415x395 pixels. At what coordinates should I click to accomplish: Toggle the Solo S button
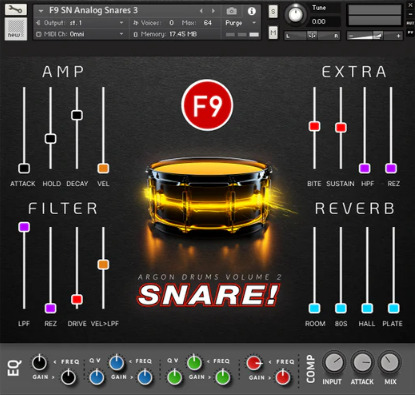click(x=273, y=12)
